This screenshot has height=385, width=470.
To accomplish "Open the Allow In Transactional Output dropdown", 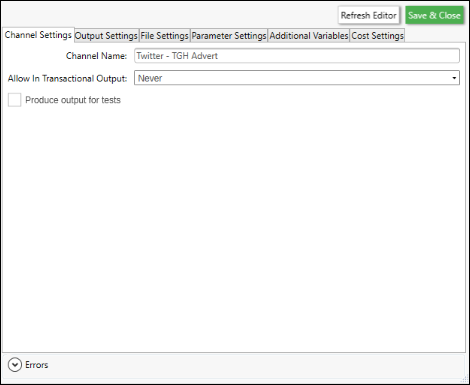I will 297,78.
